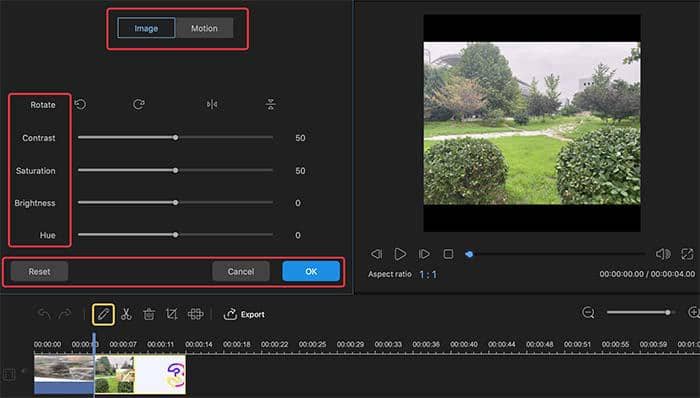Click the 00:00:40 ruler mark
This screenshot has width=700, height=398.
point(464,344)
